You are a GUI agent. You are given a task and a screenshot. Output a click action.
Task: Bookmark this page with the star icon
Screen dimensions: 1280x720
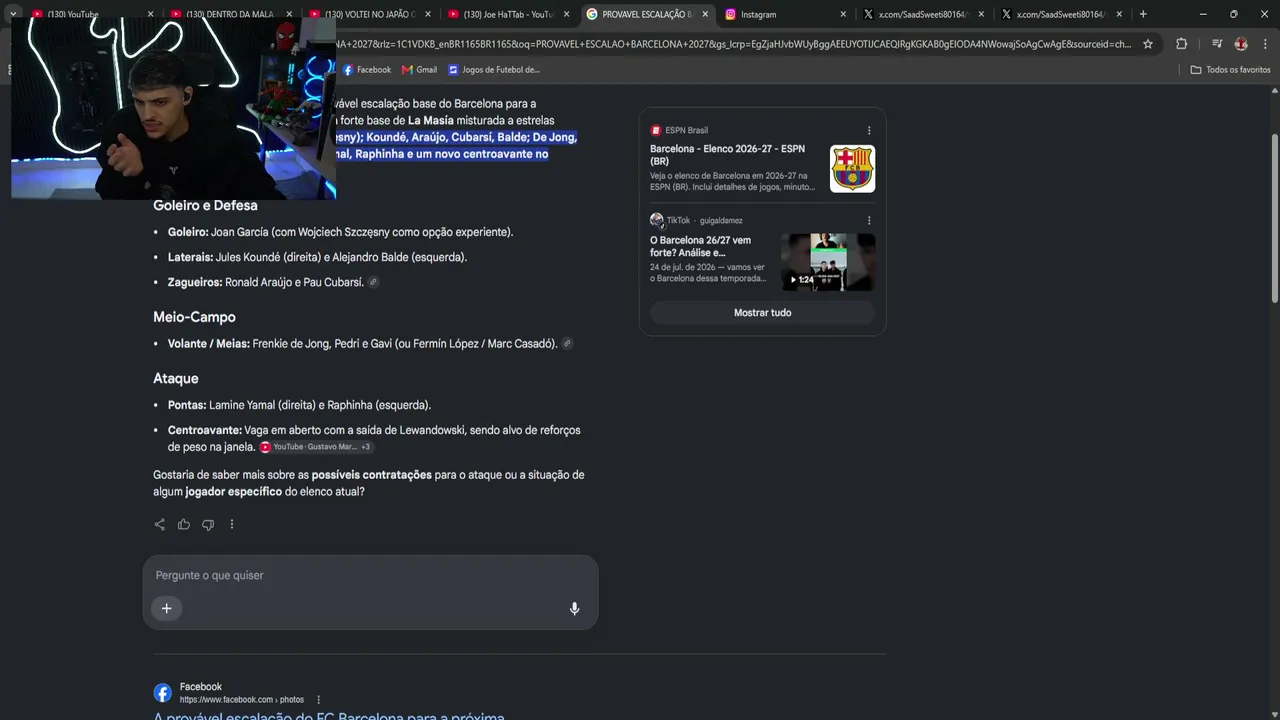point(1148,44)
